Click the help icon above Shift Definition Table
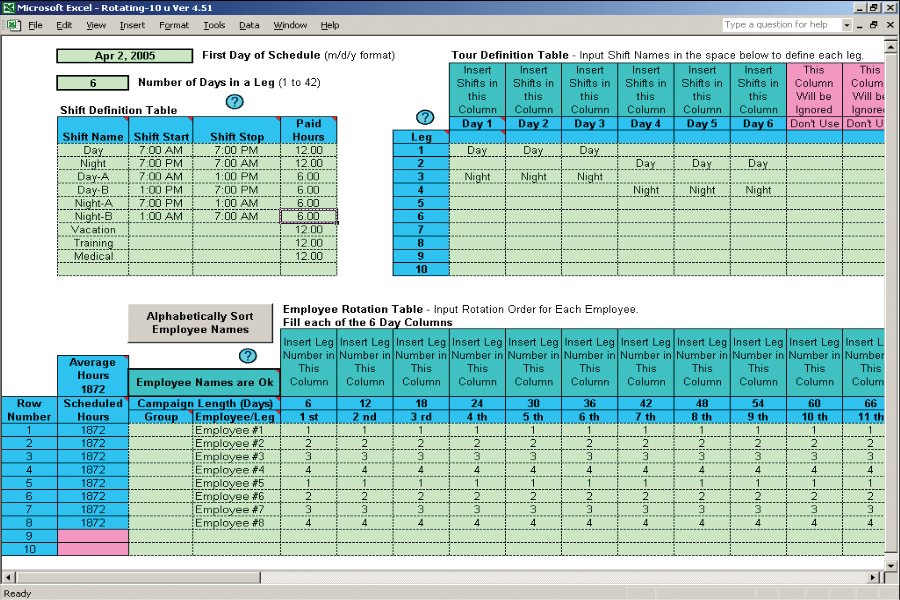 pos(234,101)
